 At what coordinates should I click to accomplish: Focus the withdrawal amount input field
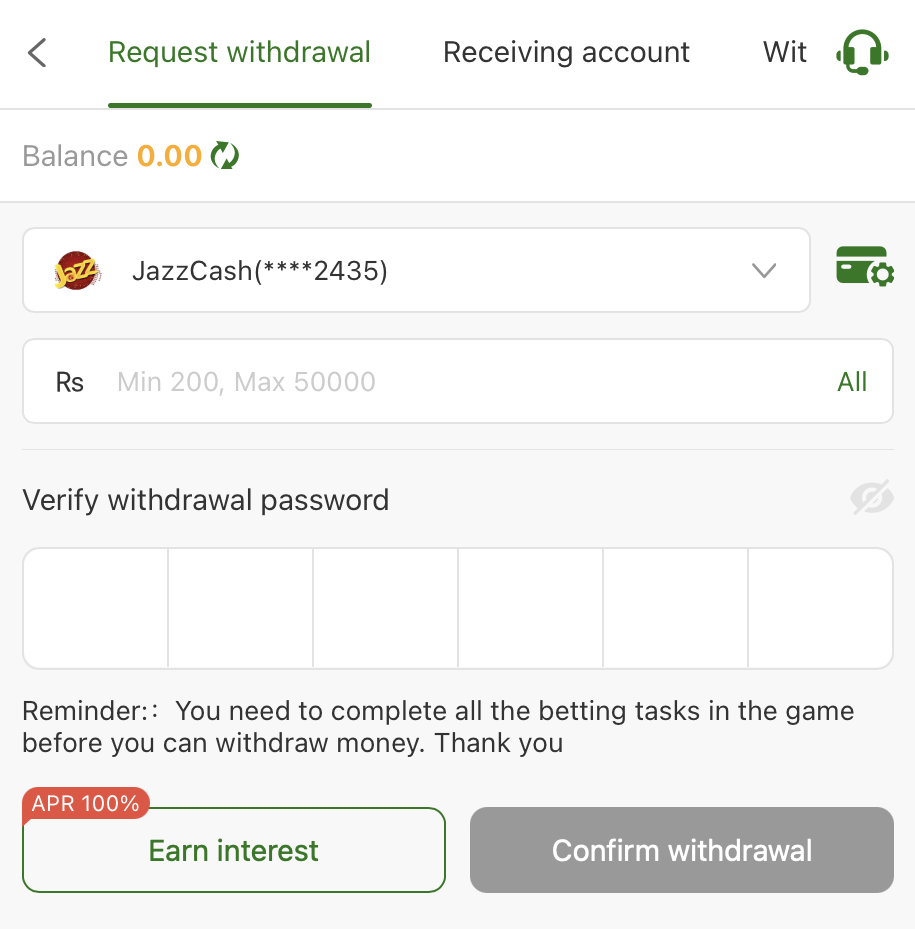click(460, 382)
